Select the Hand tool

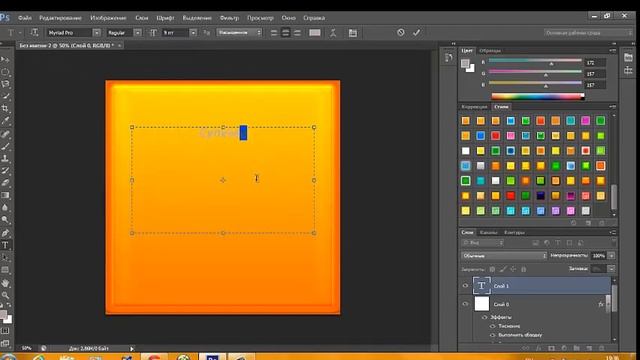5,282
